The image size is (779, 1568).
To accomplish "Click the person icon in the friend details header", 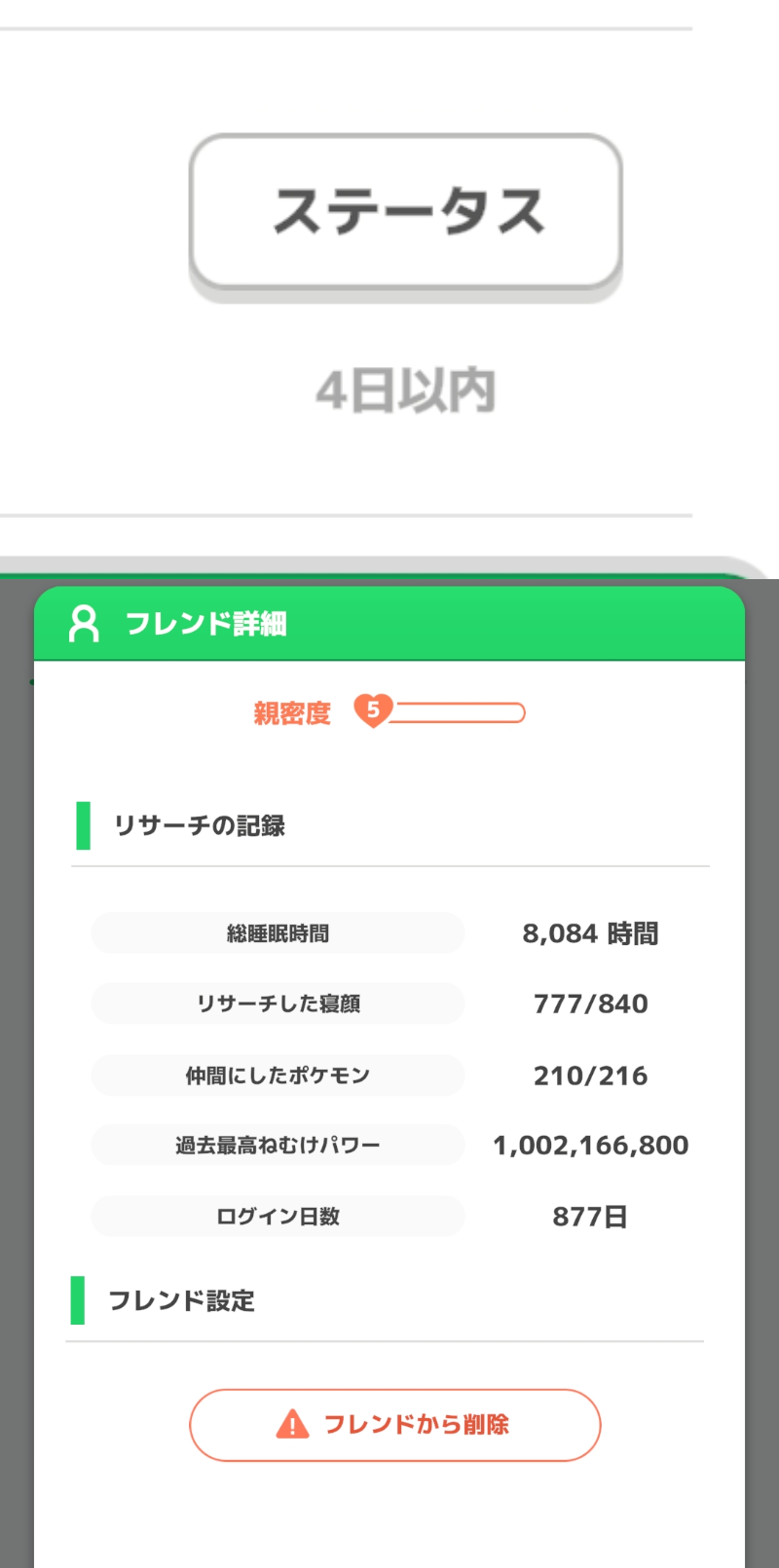I will pos(84,624).
